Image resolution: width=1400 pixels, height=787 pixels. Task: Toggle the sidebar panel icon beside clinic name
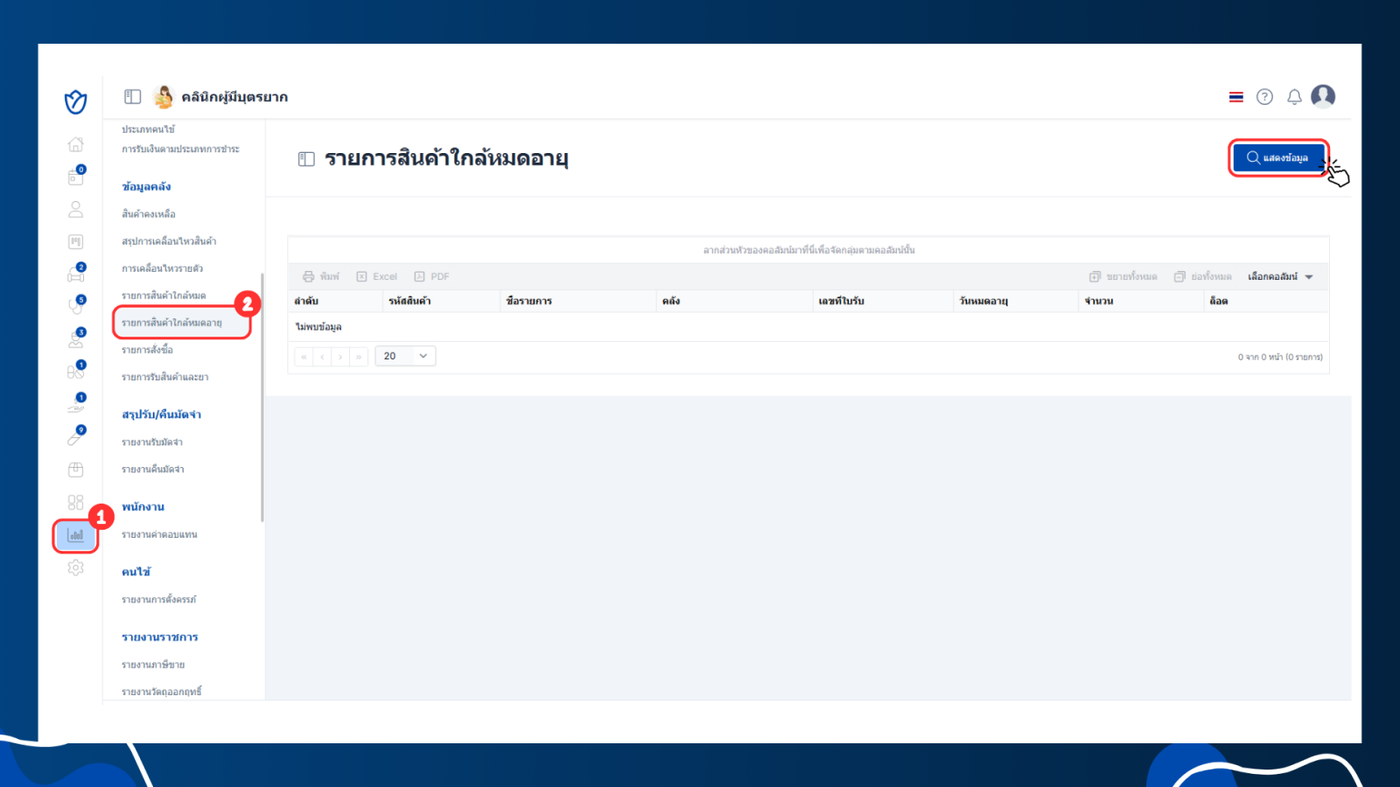pyautogui.click(x=132, y=97)
